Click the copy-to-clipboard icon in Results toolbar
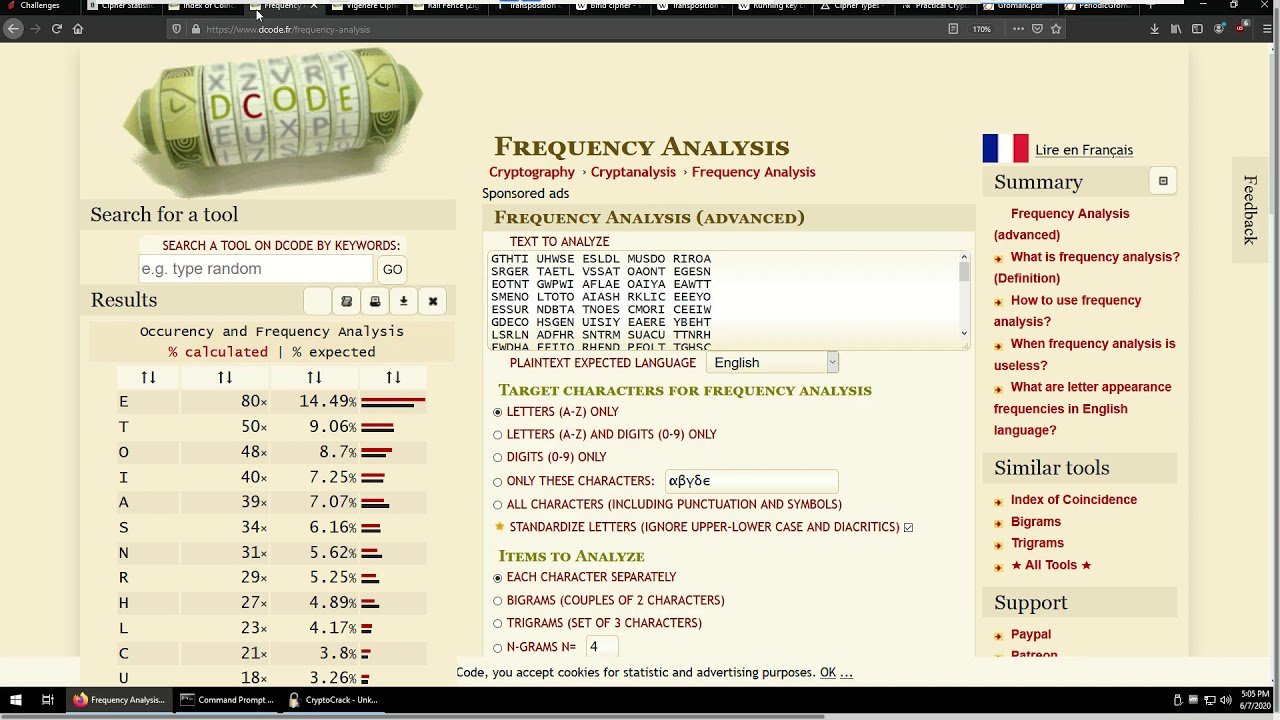 coord(346,301)
